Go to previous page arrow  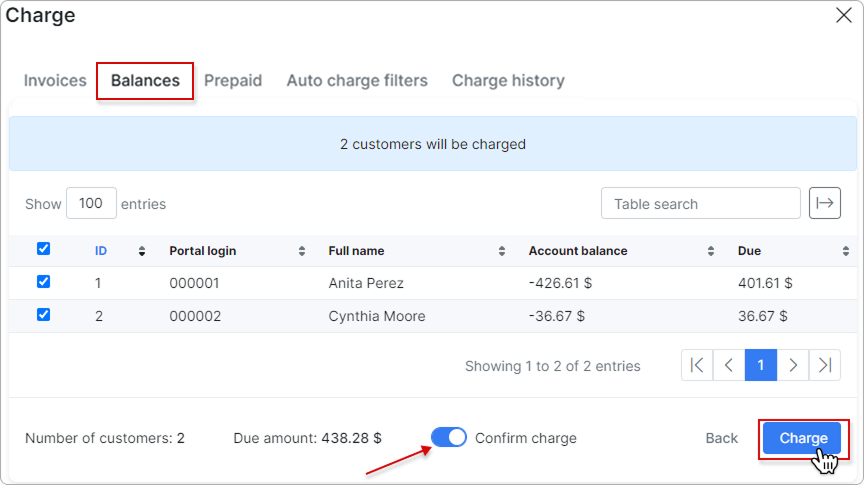point(729,365)
